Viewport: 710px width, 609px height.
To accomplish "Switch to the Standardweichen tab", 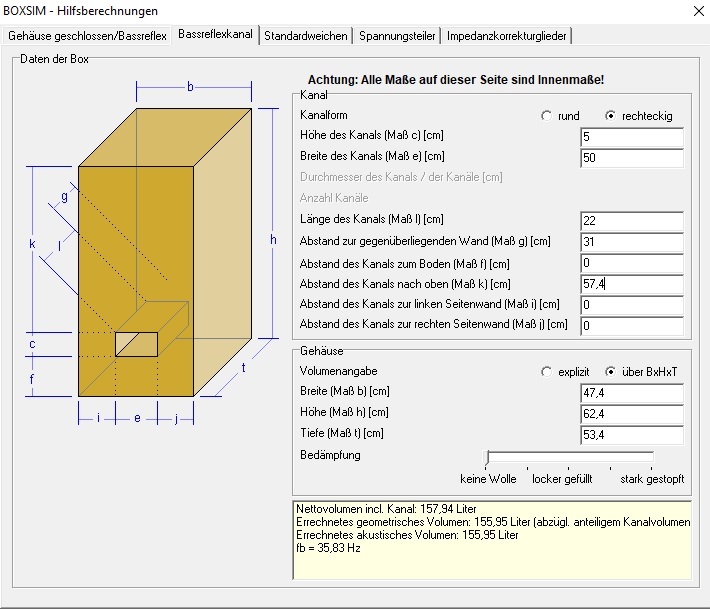I will (x=306, y=36).
